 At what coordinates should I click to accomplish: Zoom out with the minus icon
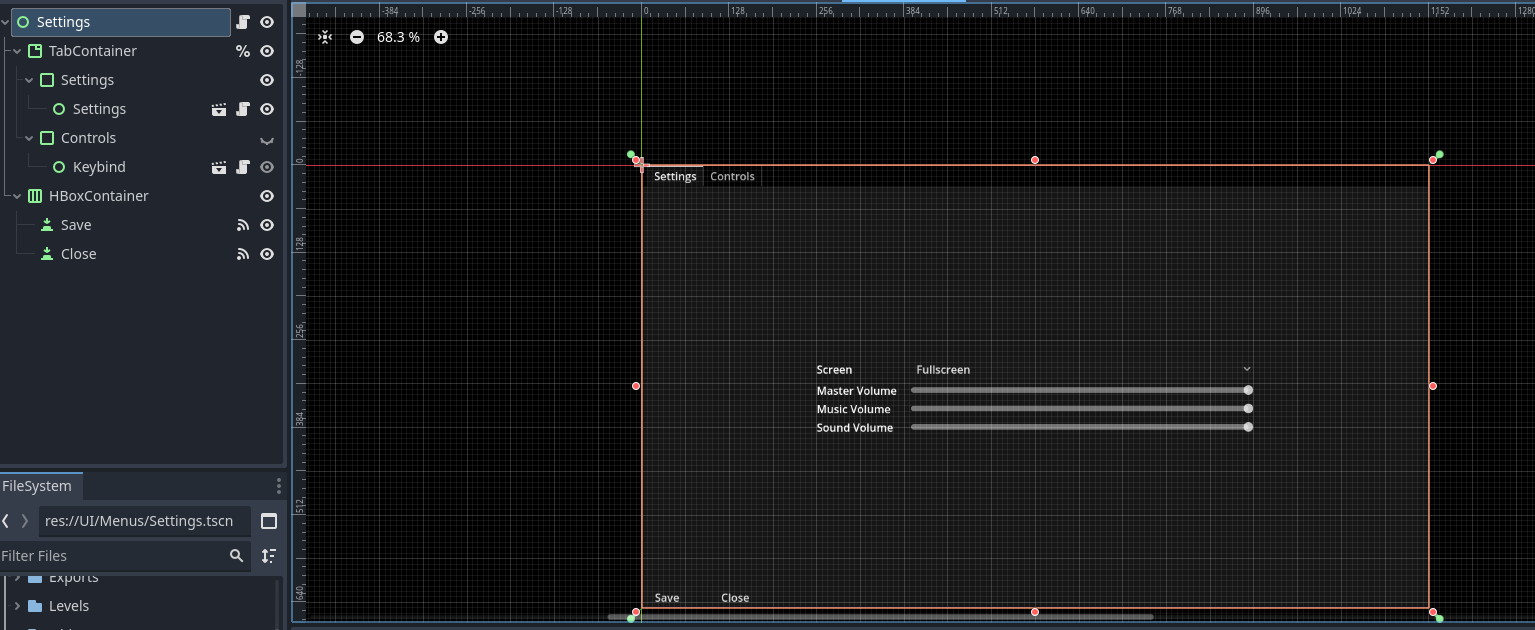click(357, 37)
